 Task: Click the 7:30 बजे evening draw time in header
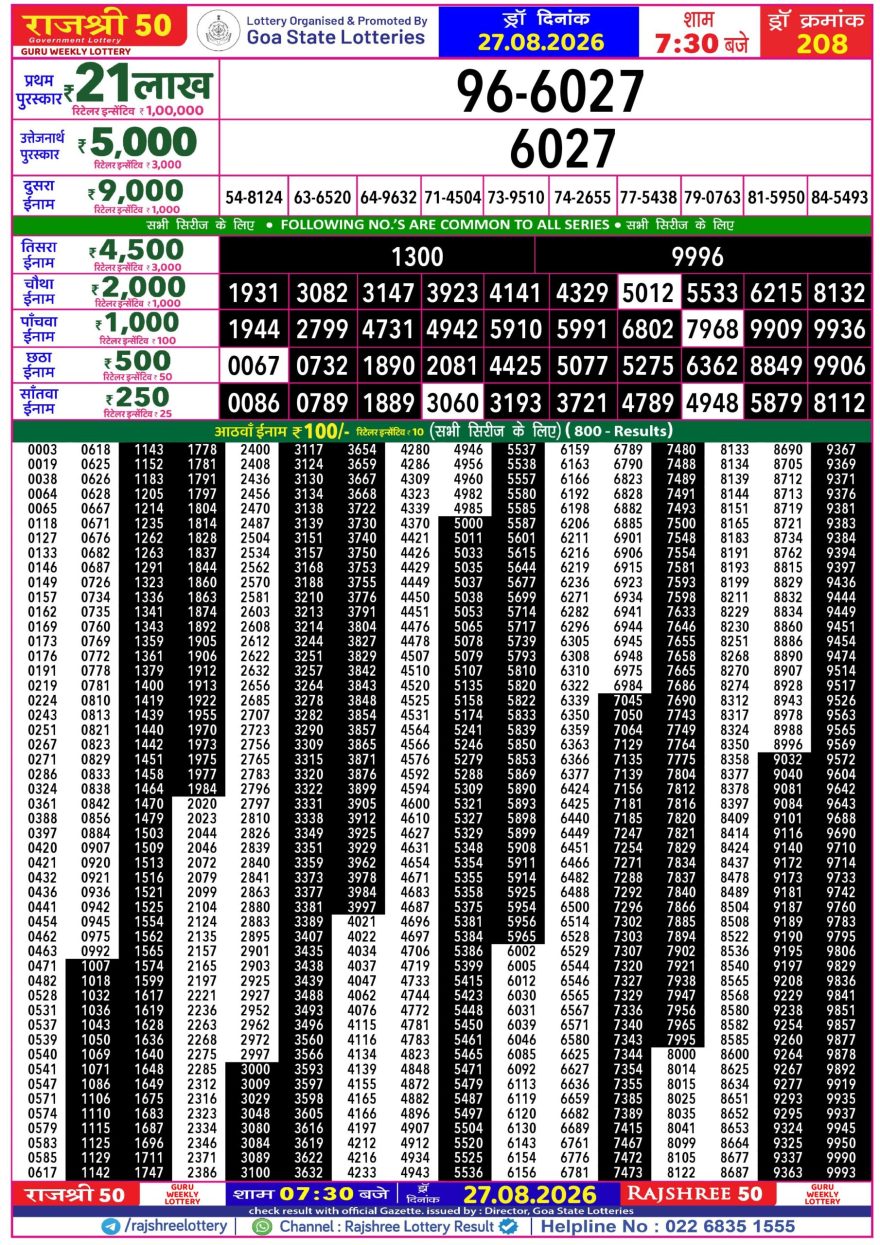(700, 45)
